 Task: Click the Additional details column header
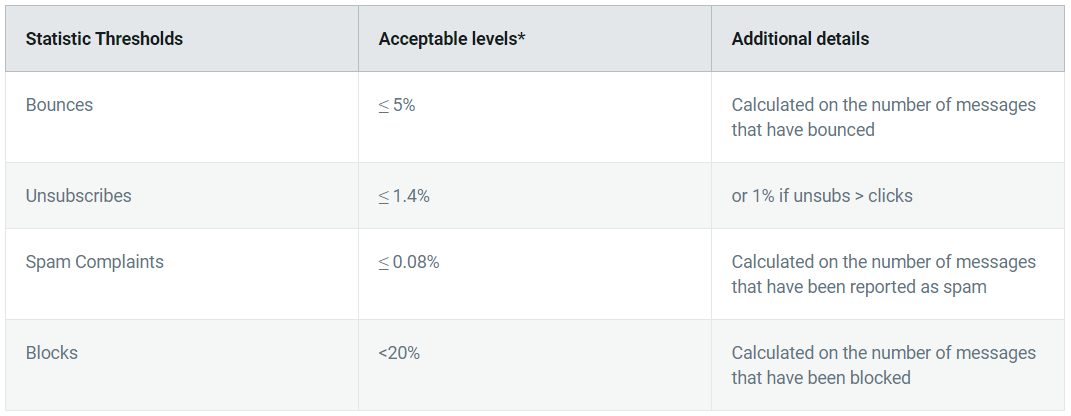(801, 39)
